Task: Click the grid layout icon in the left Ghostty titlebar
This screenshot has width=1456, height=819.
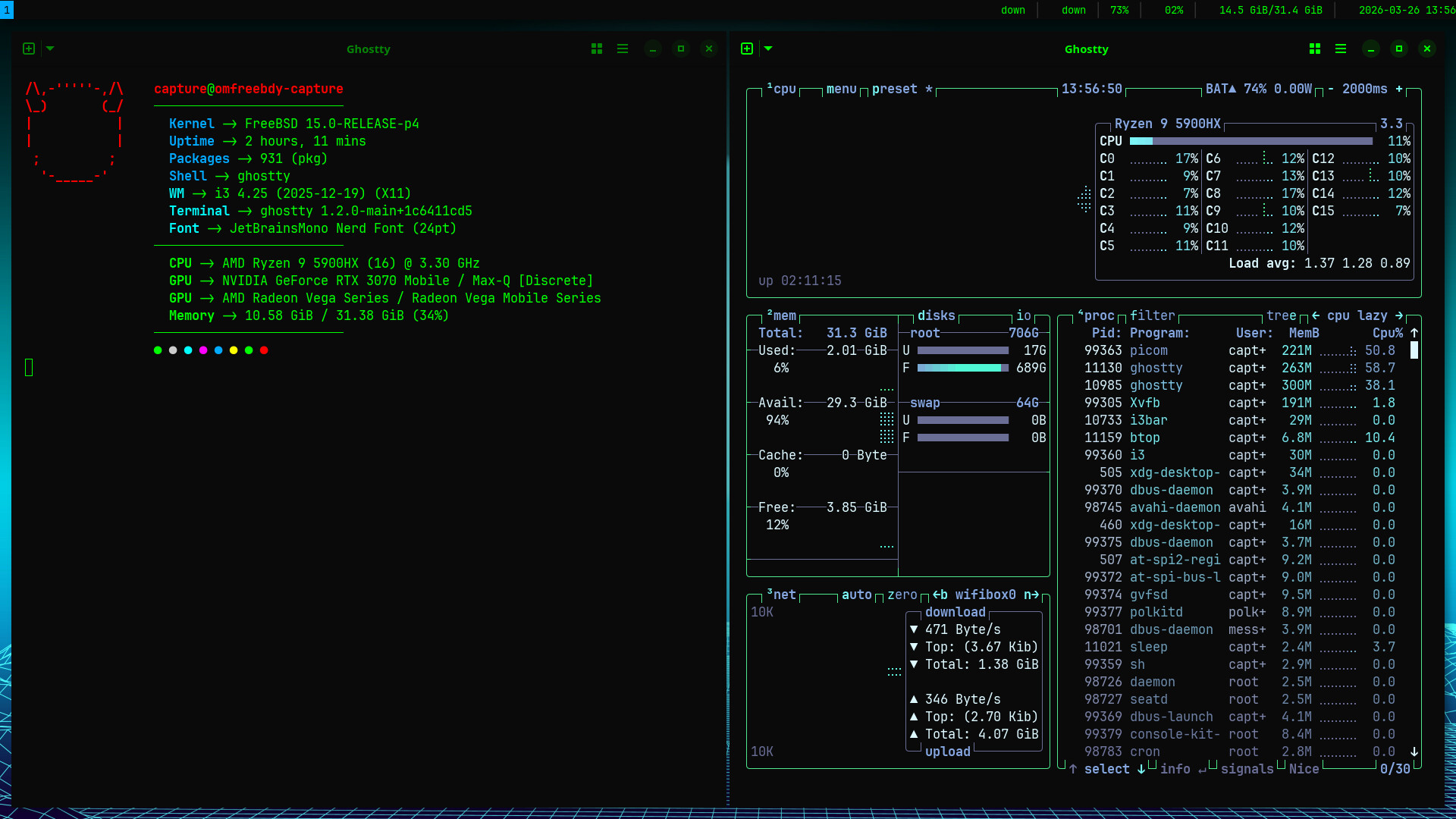Action: [597, 48]
